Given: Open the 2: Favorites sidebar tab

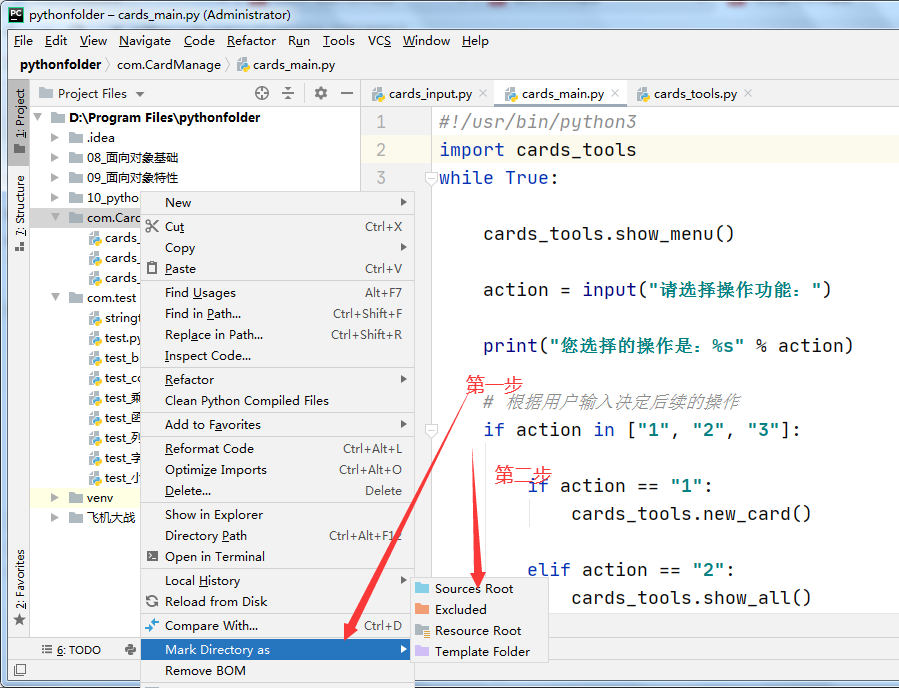Looking at the screenshot, I should [20, 587].
